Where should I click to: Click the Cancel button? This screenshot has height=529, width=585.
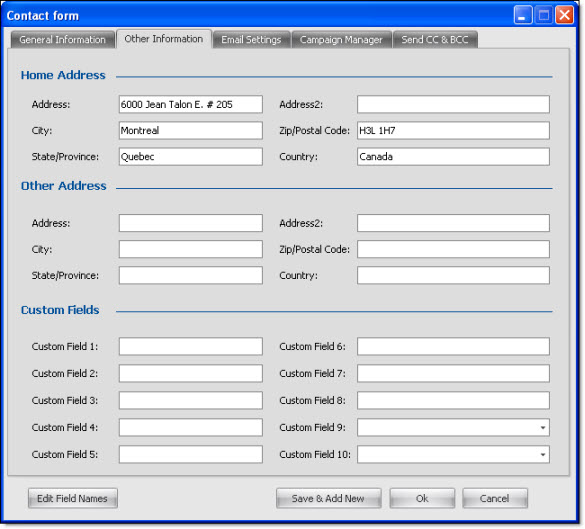tap(495, 499)
